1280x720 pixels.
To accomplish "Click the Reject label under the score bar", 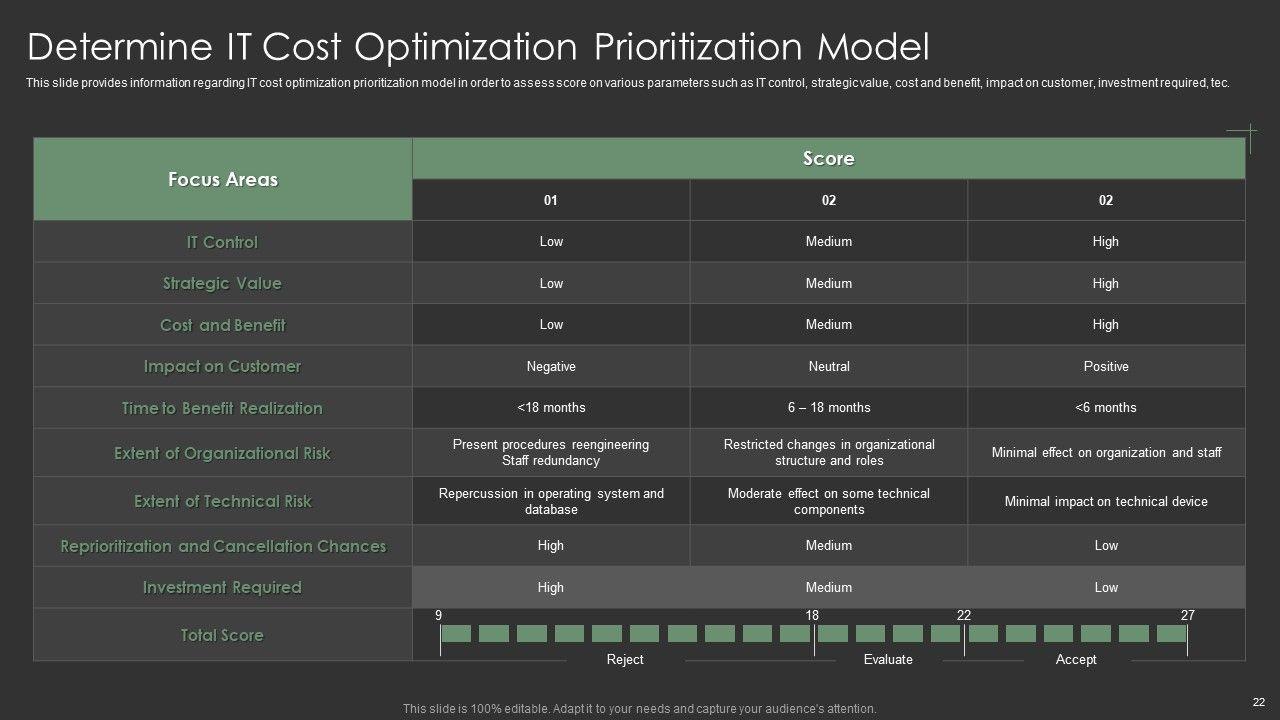I will tap(625, 660).
